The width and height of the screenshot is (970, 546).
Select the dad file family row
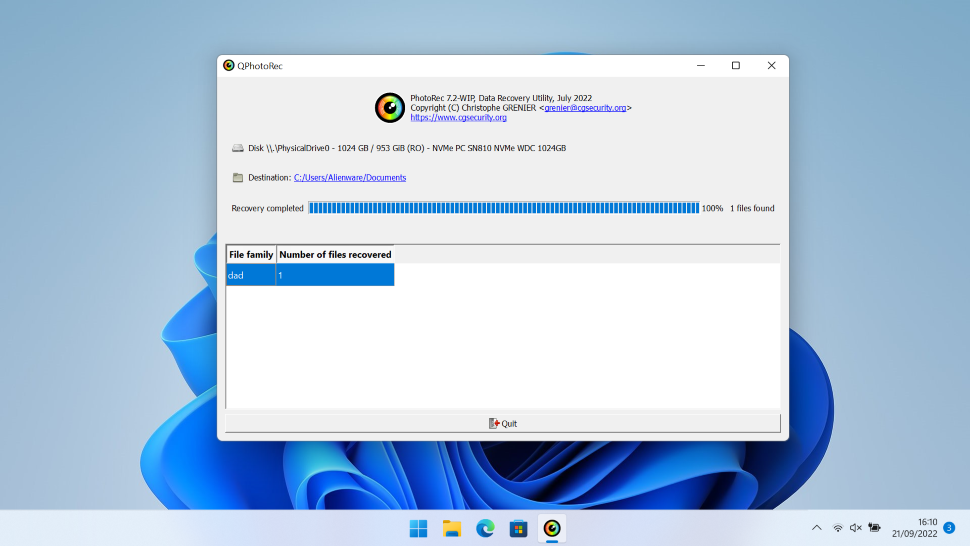pyautogui.click(x=310, y=275)
